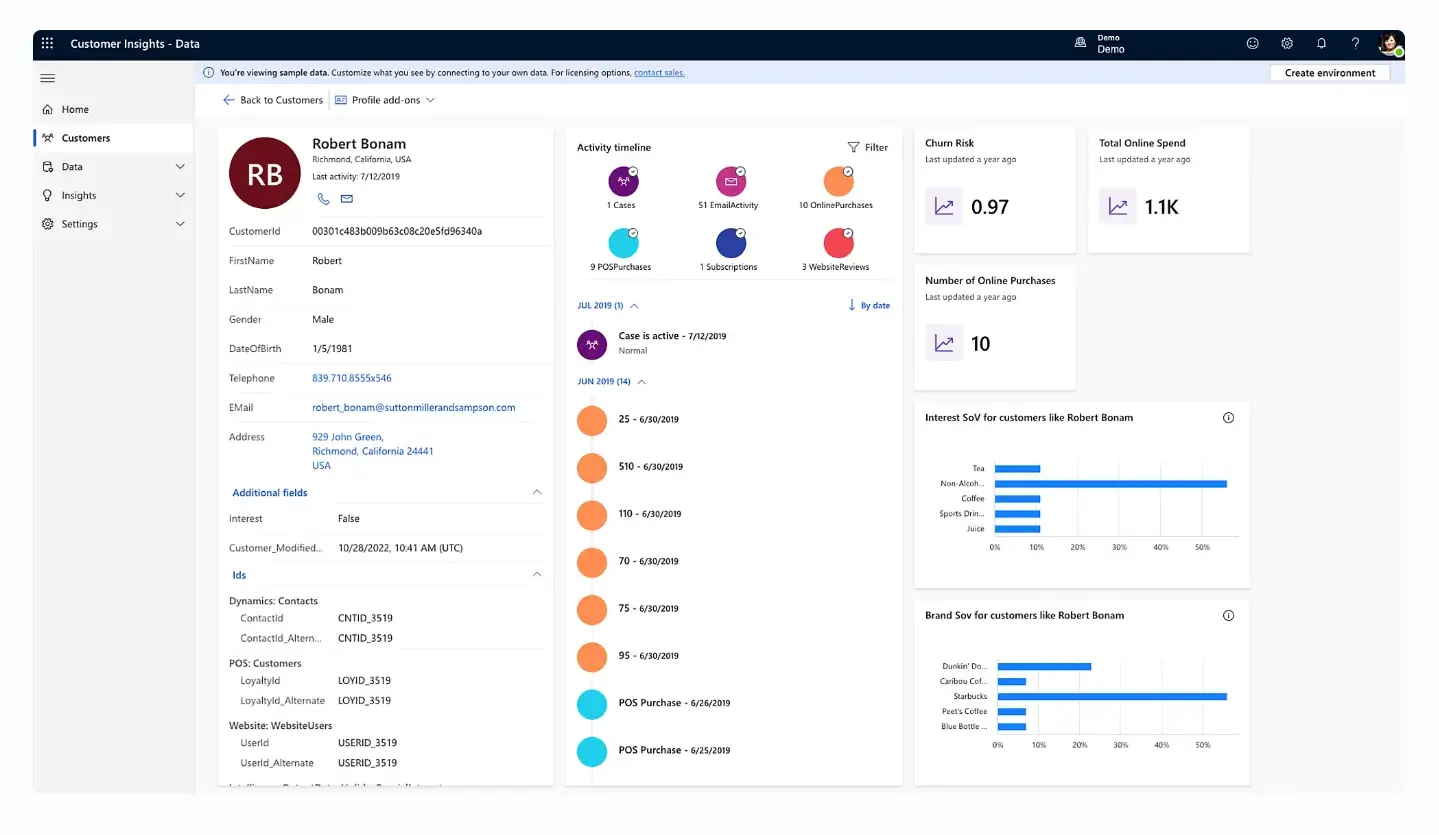1439x835 pixels.
Task: Open the app launcher waffle icon
Action: coord(47,44)
